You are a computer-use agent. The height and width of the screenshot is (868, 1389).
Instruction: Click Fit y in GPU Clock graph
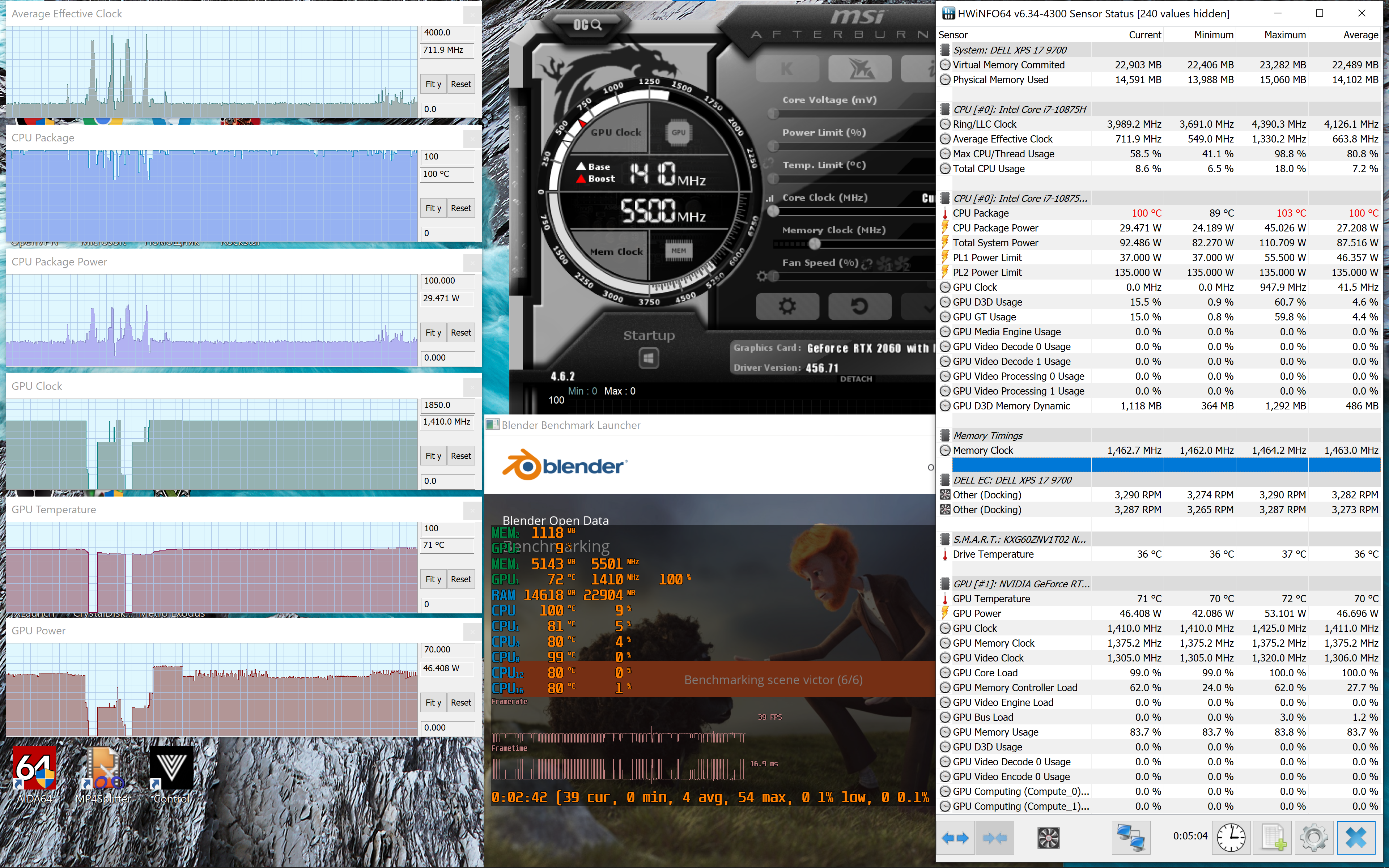pyautogui.click(x=433, y=456)
